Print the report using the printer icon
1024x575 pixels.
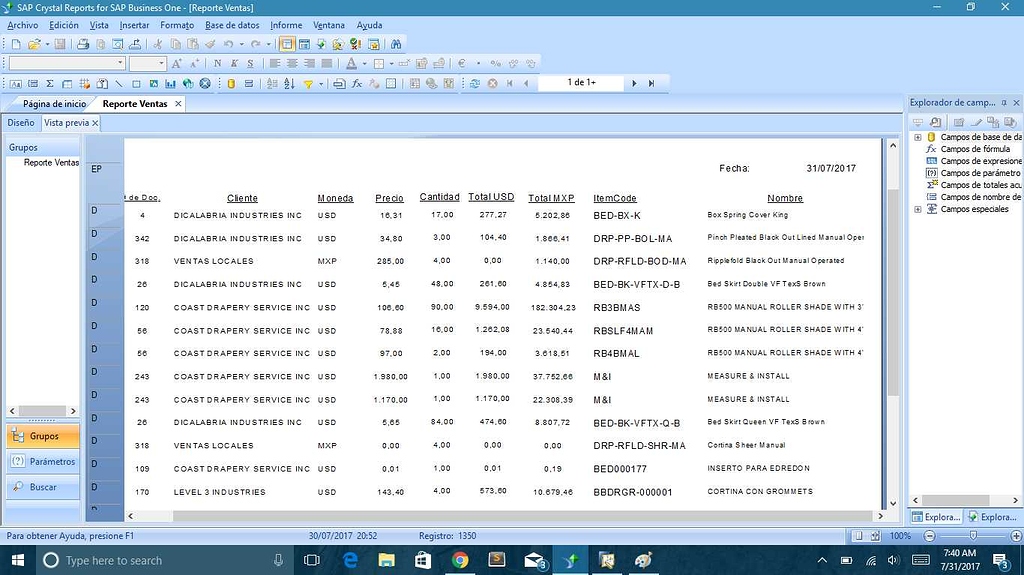[x=83, y=44]
